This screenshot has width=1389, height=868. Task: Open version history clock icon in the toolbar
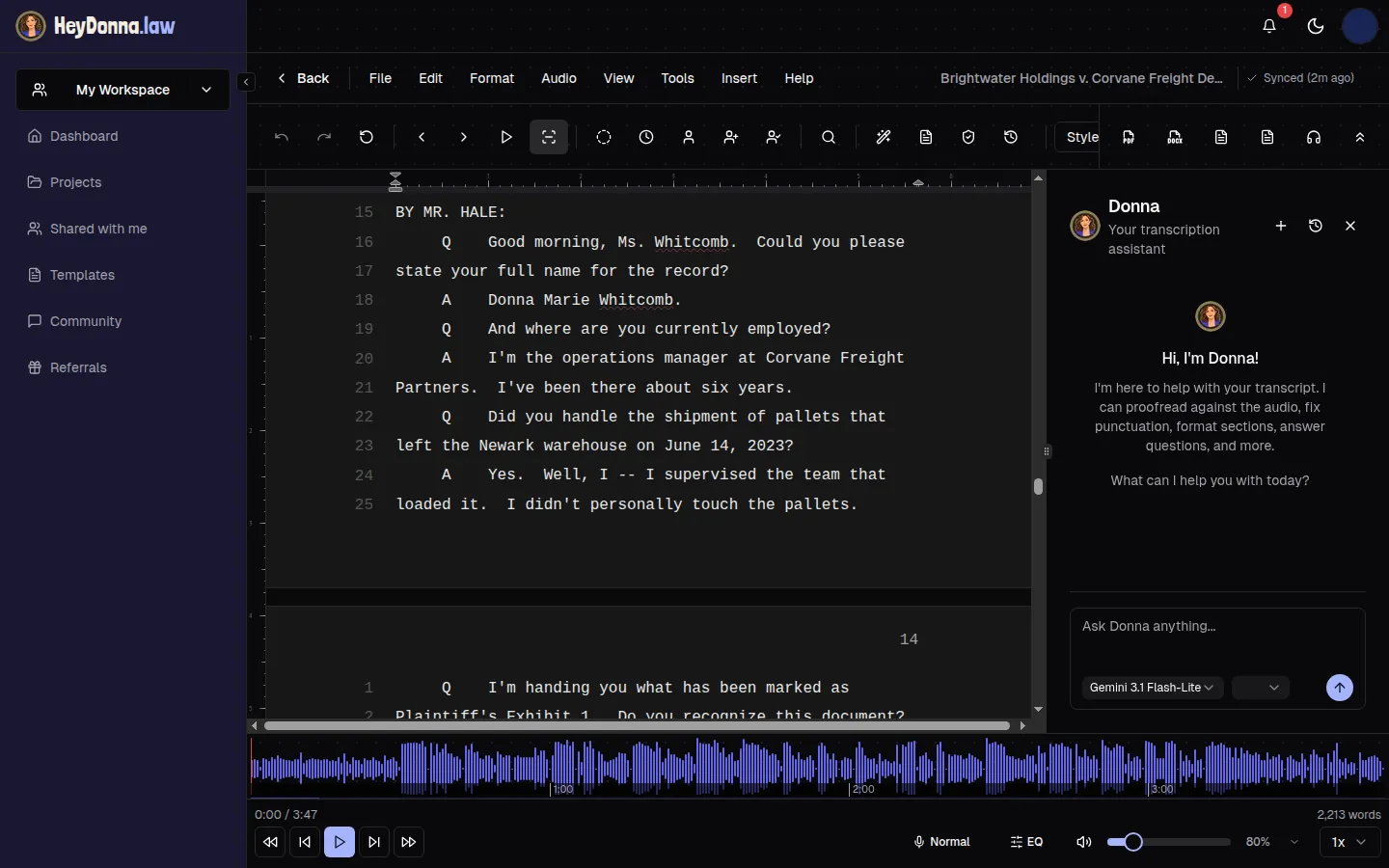tap(1011, 137)
